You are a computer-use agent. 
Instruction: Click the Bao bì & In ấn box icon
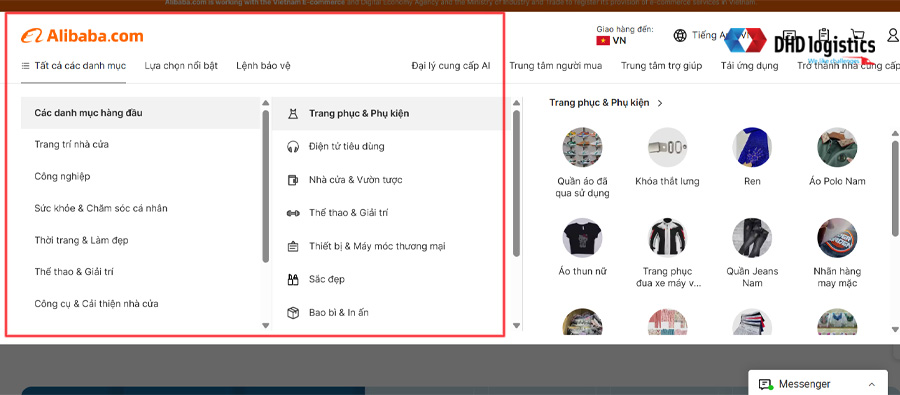point(293,313)
